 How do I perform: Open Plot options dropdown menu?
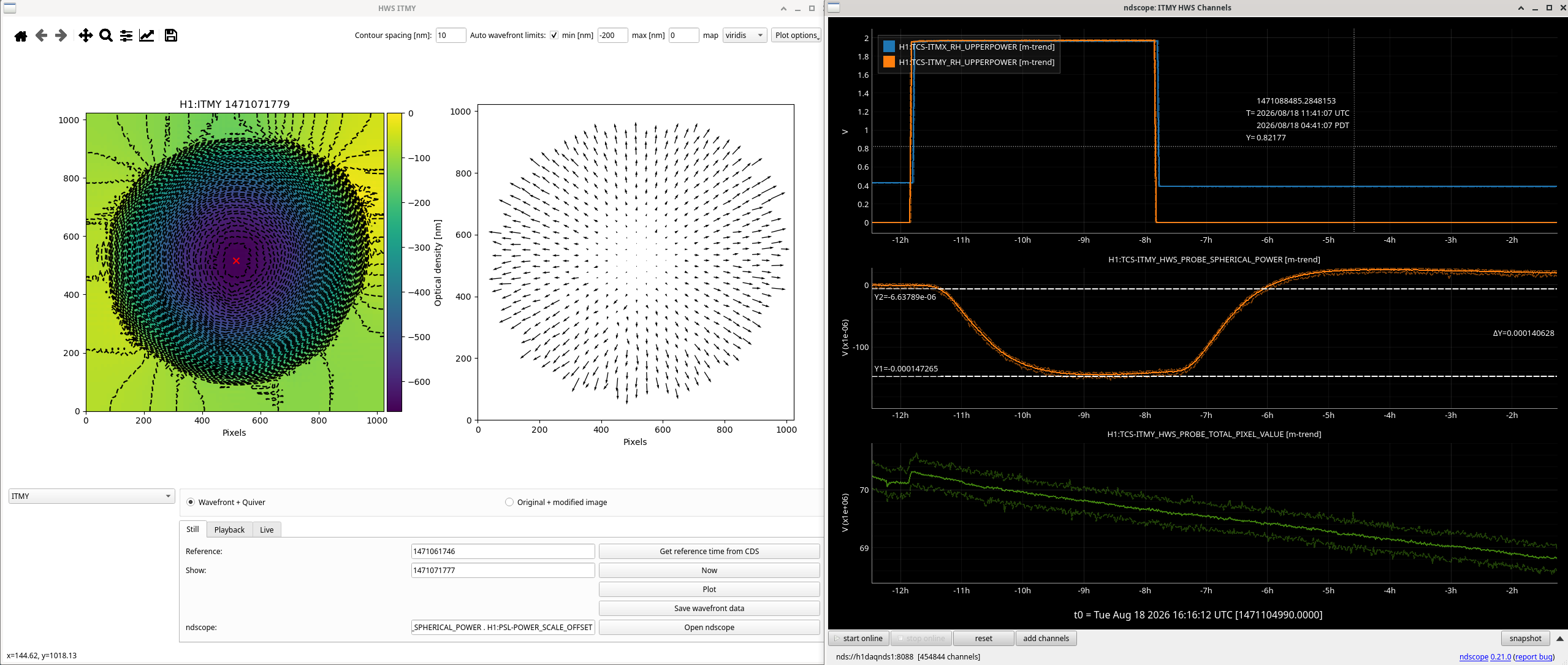pyautogui.click(x=796, y=36)
